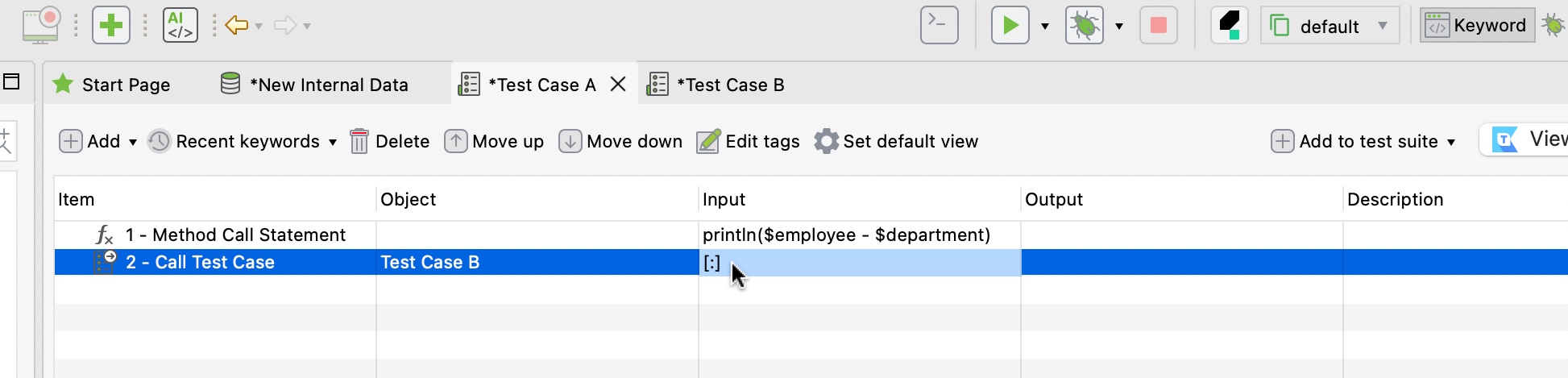The image size is (1568, 378).
Task: Click Move up button
Action: [495, 142]
